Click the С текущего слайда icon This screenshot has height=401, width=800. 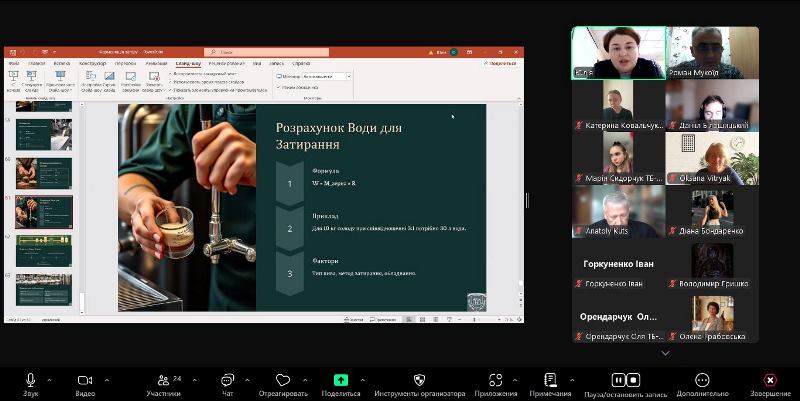[32, 76]
